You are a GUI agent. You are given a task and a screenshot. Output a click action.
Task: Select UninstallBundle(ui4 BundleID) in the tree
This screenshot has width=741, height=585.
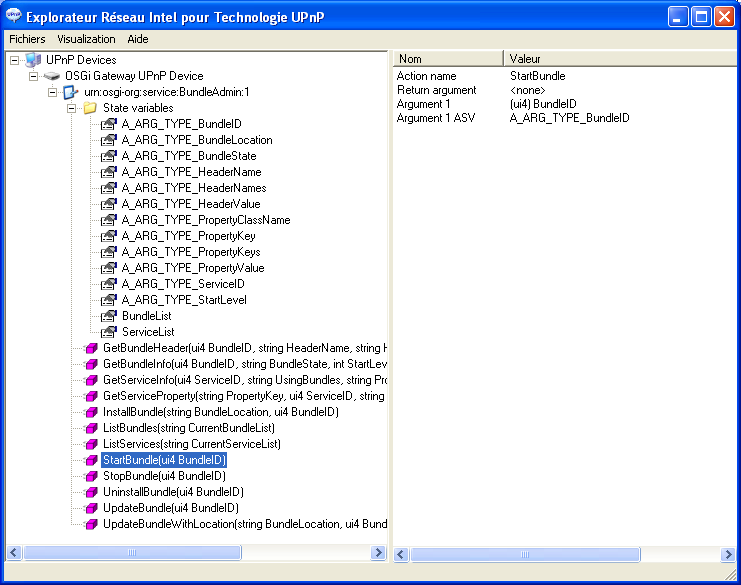[x=173, y=492]
